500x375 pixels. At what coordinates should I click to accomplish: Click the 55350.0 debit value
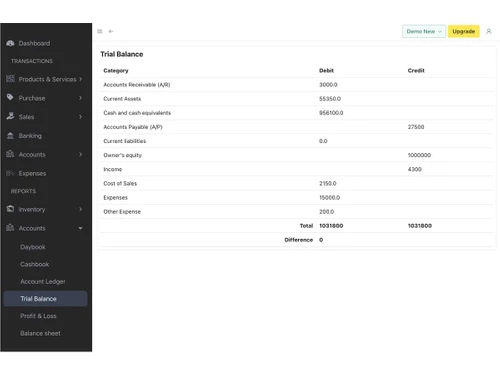330,99
